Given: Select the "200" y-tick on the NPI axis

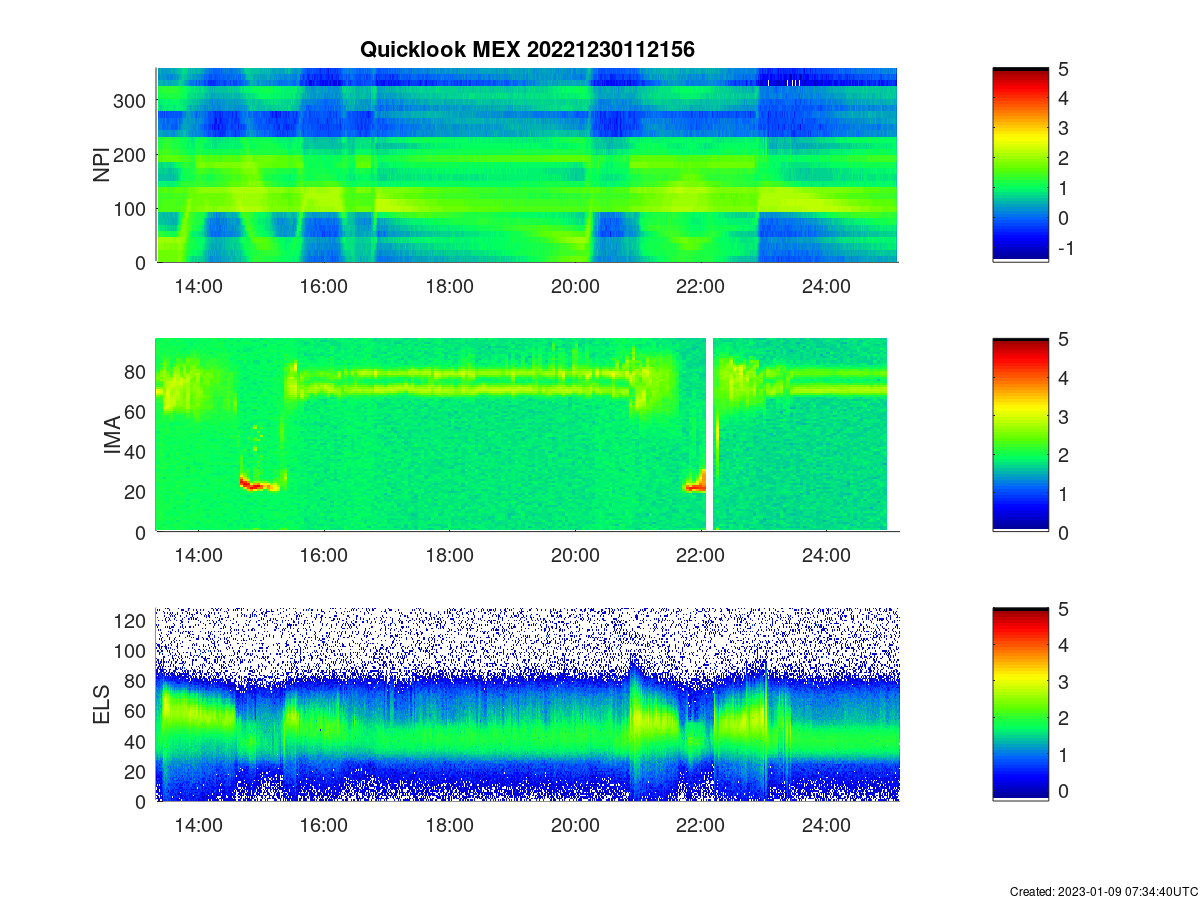Looking at the screenshot, I should click(x=131, y=154).
